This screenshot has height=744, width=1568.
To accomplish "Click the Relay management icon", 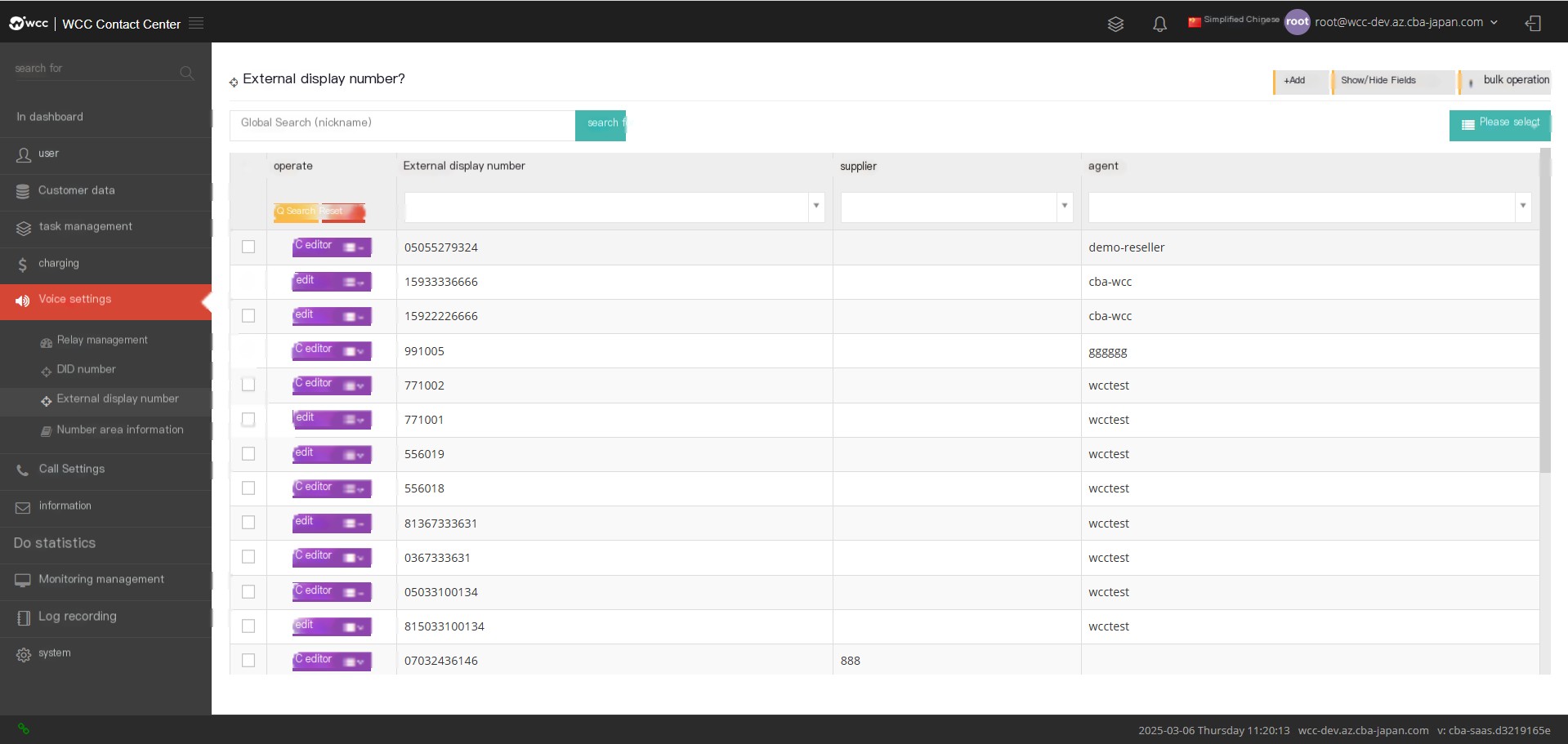I will [46, 342].
